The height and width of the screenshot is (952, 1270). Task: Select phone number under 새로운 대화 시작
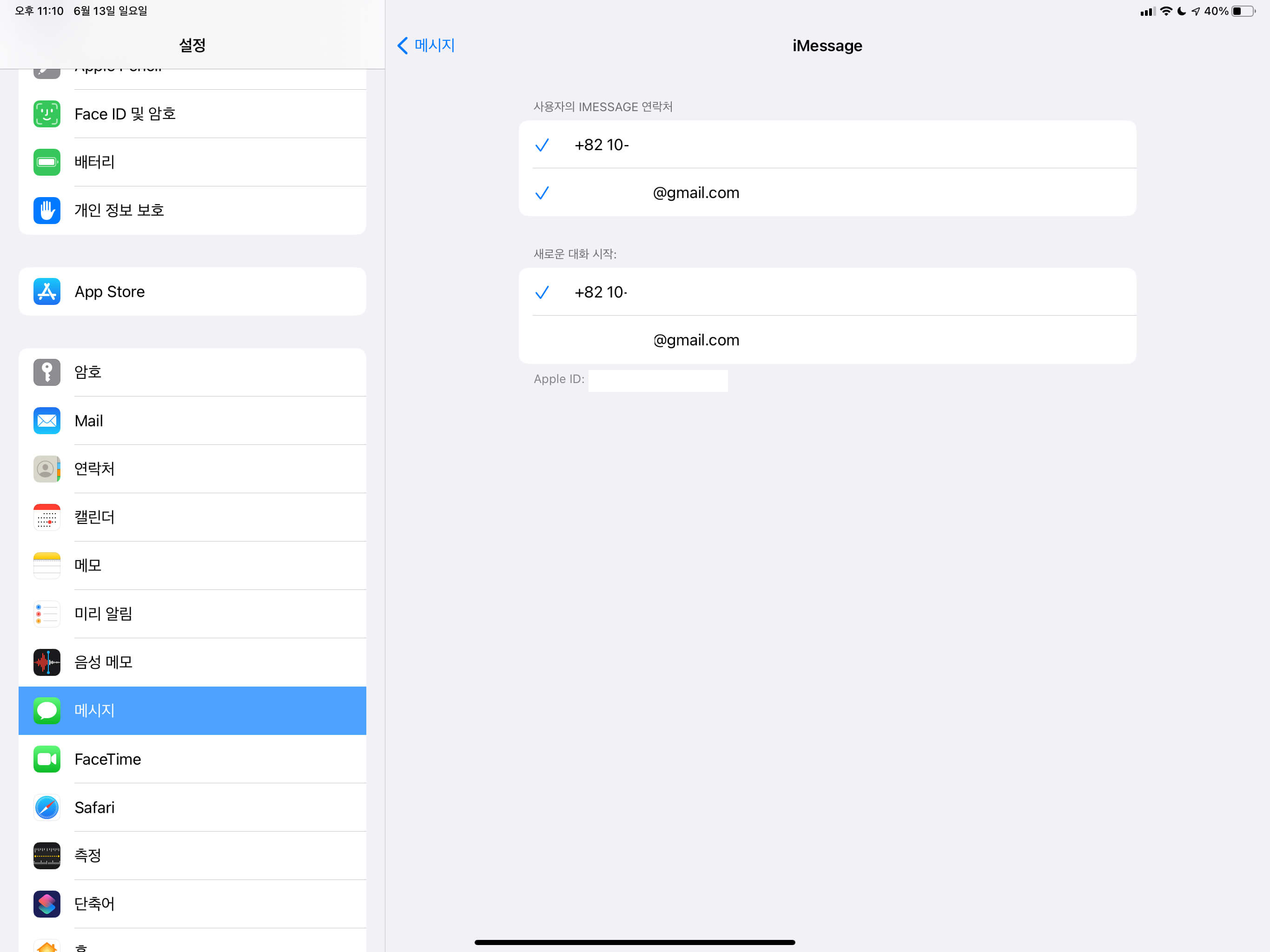tap(827, 292)
